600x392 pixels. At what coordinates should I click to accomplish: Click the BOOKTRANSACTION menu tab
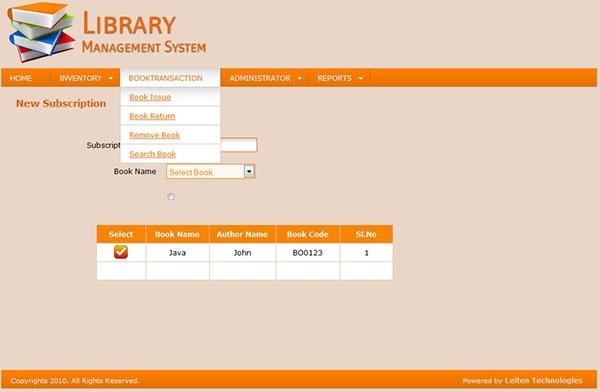pyautogui.click(x=170, y=78)
